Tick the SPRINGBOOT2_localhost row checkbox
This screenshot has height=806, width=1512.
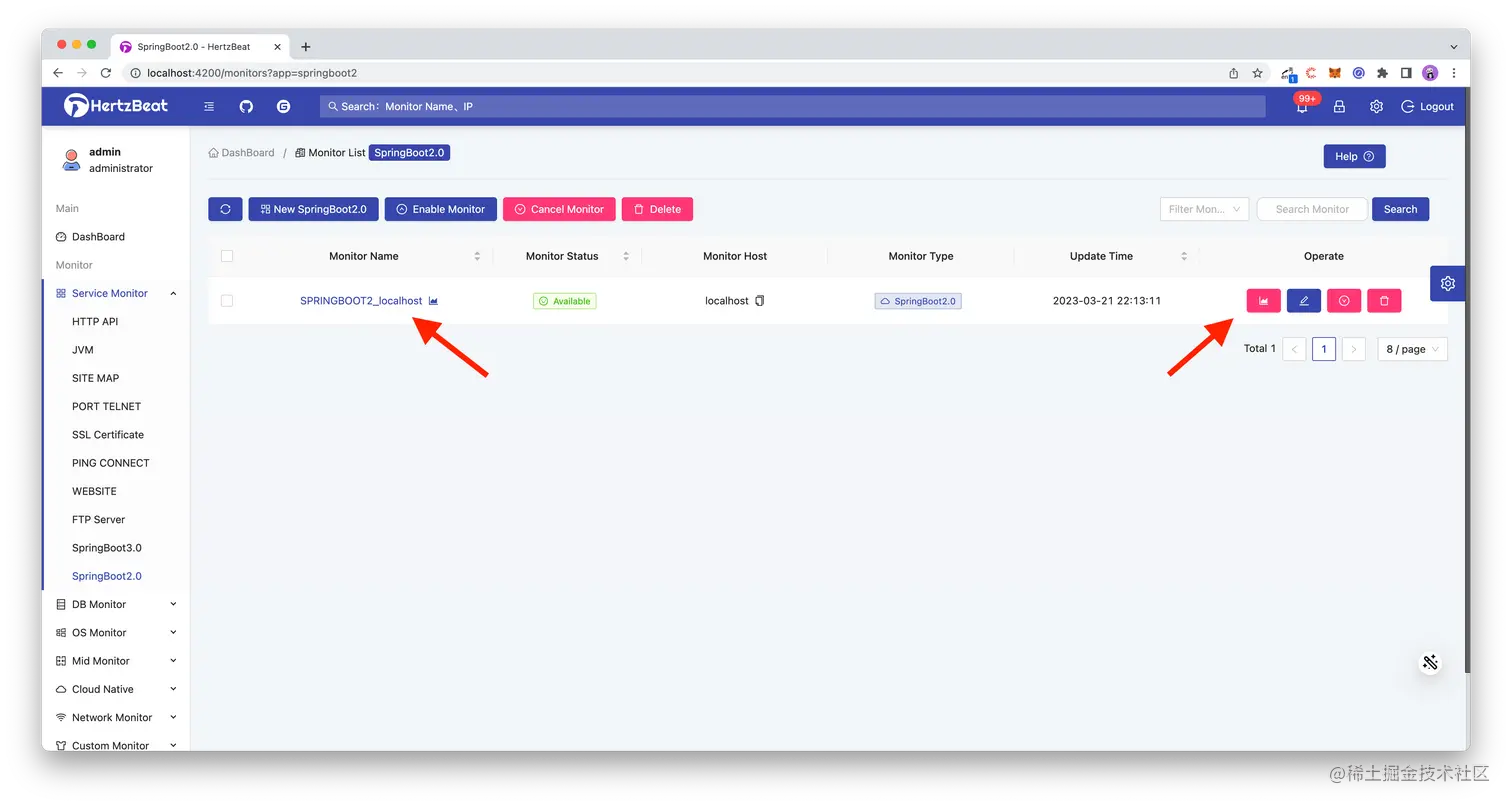pyautogui.click(x=227, y=300)
